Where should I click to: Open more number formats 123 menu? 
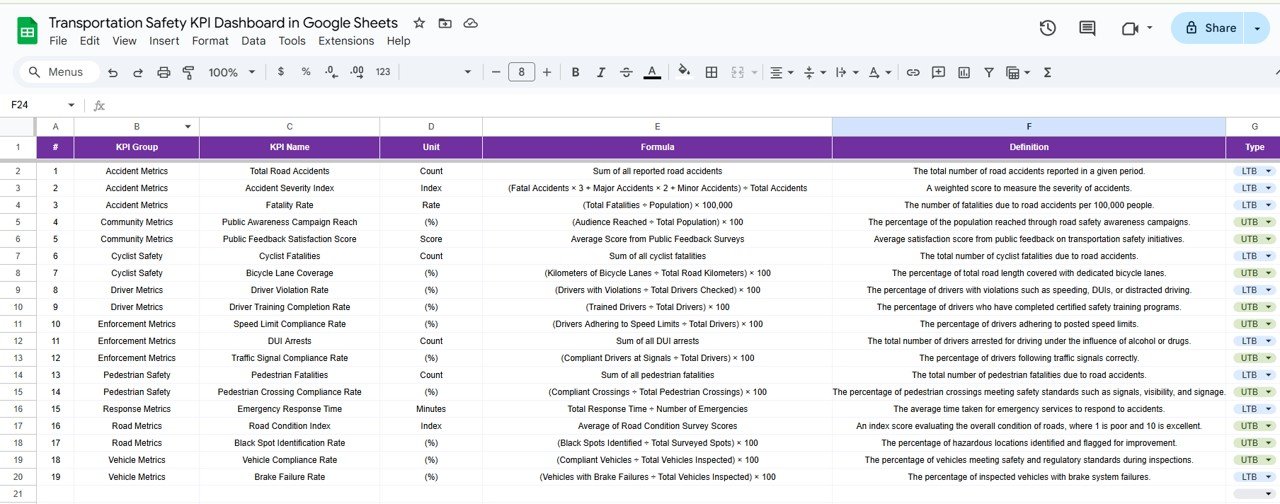point(383,72)
